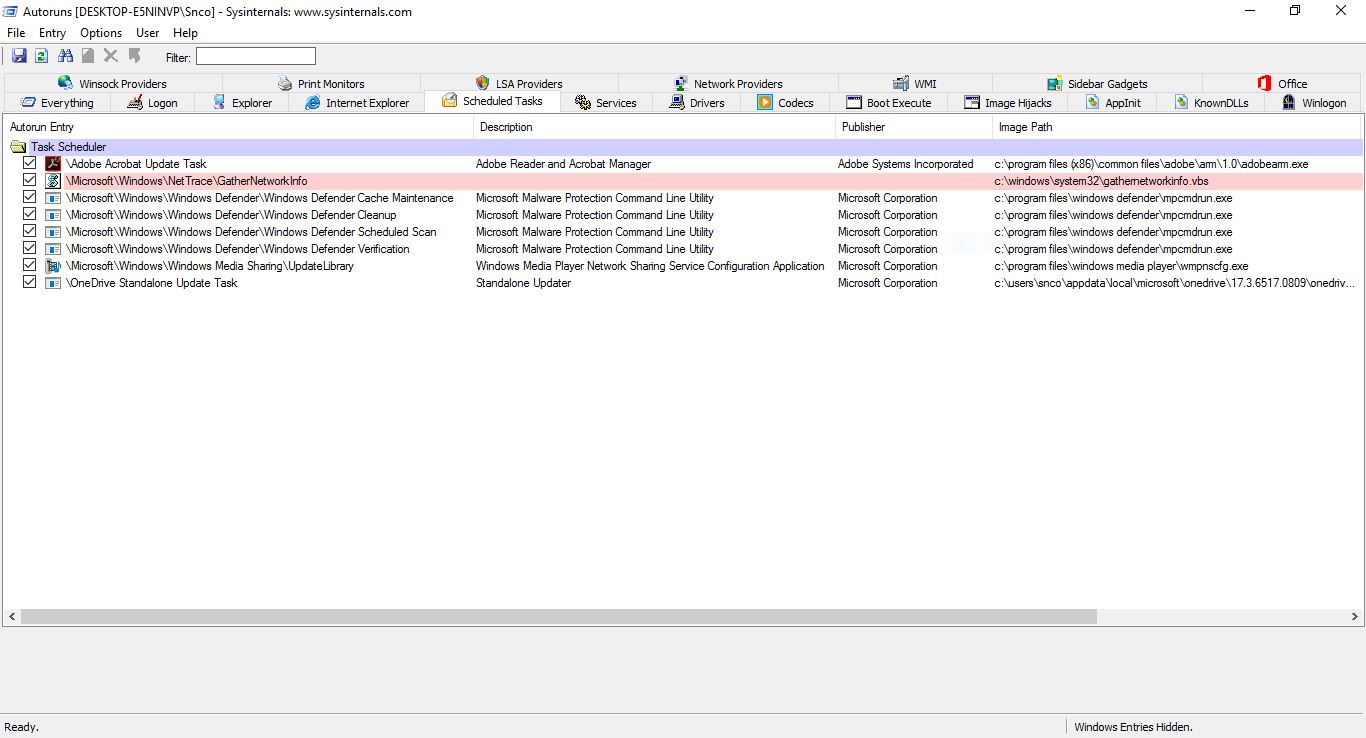Viewport: 1366px width, 738px height.
Task: Click inside the Filter text box
Action: [256, 56]
